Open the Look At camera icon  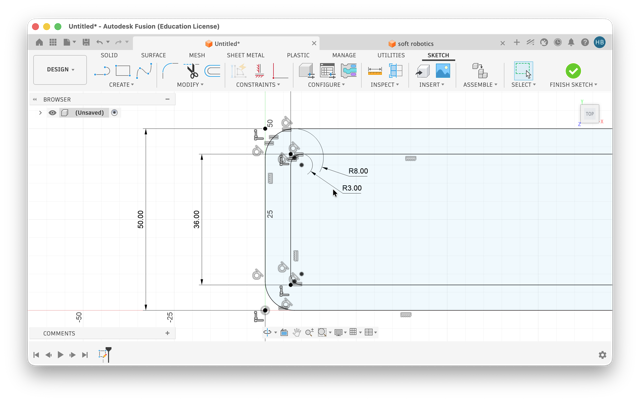(x=284, y=332)
